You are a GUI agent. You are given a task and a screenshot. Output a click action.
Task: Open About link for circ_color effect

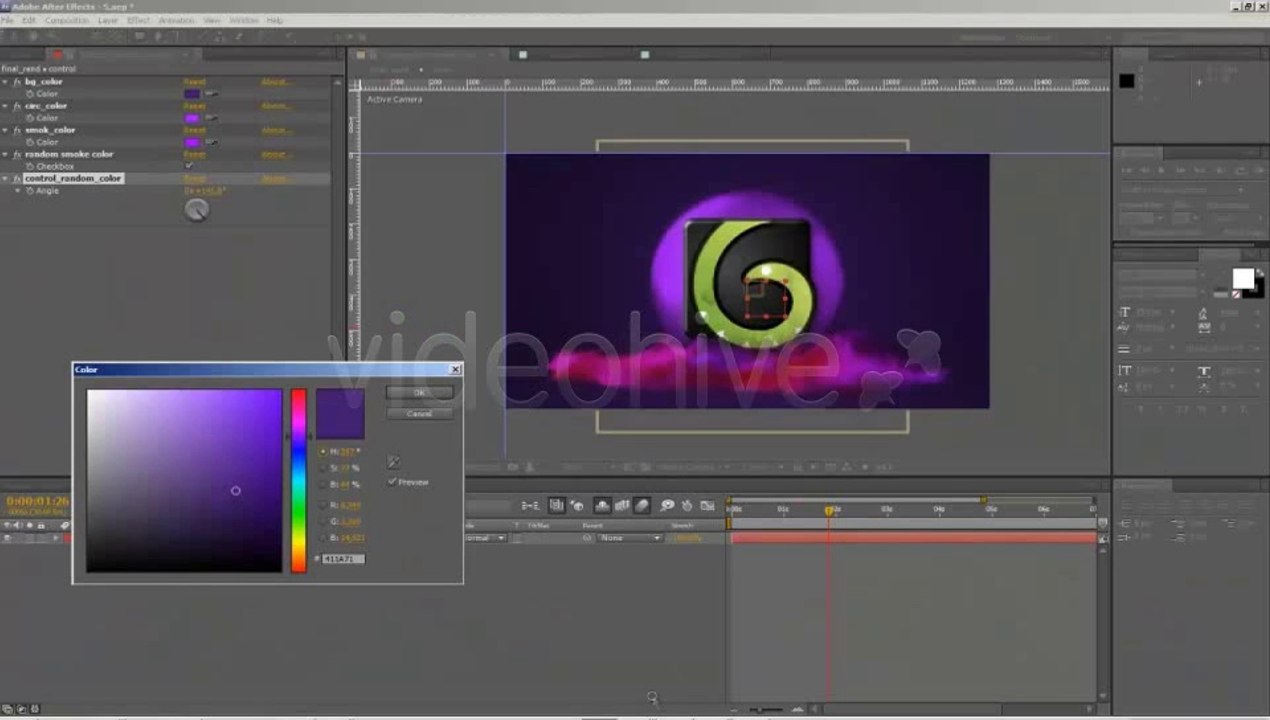point(276,106)
